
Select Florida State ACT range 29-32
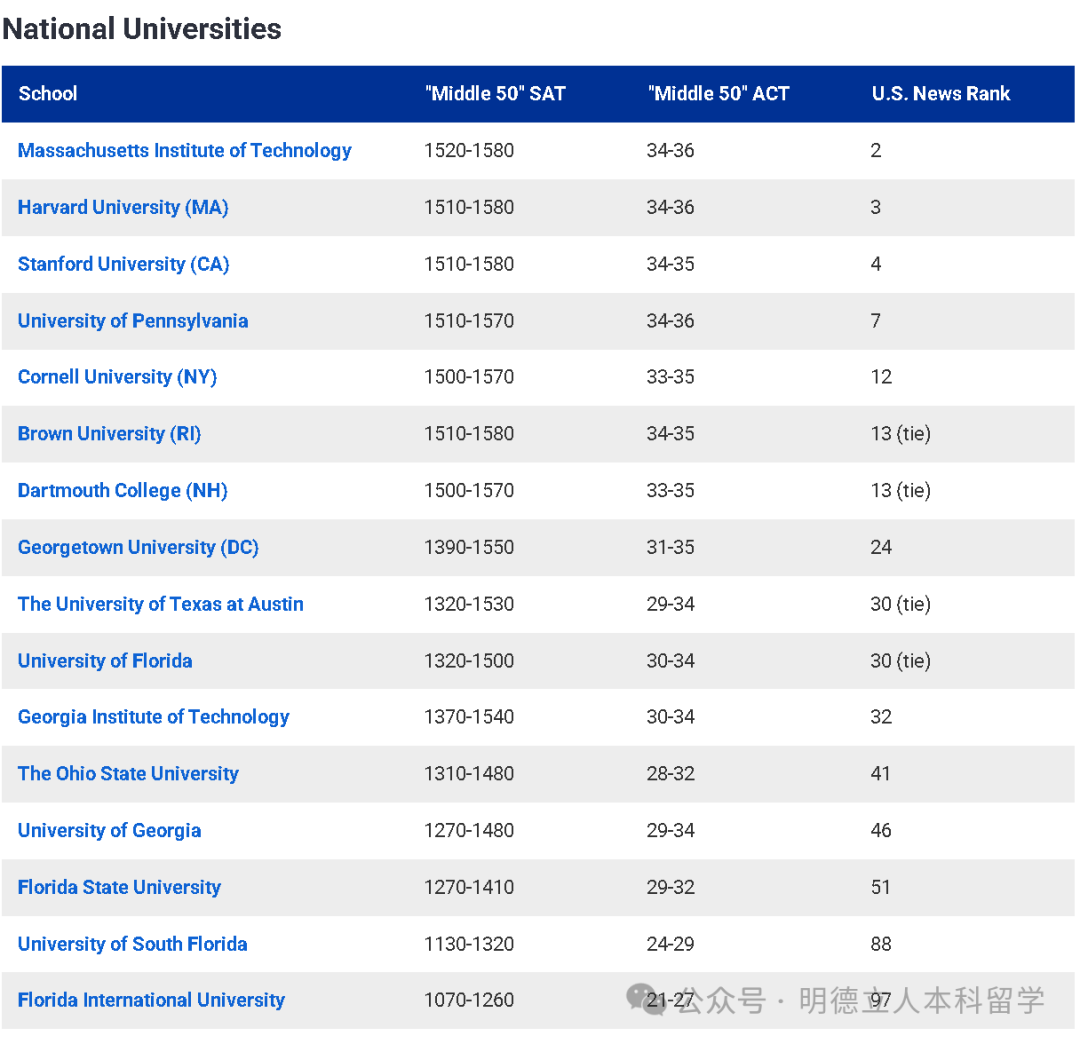(x=670, y=887)
